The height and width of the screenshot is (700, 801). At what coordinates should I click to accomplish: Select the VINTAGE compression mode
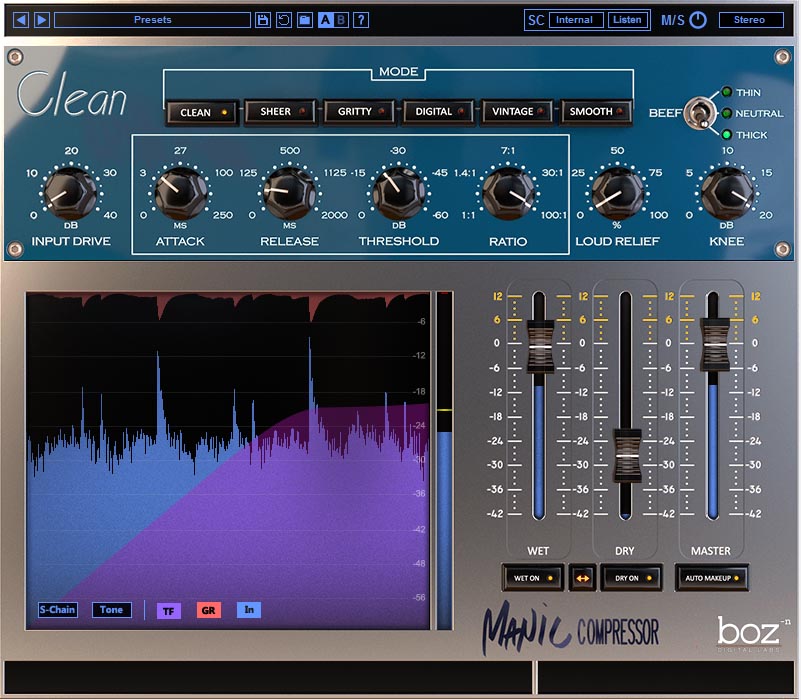516,112
